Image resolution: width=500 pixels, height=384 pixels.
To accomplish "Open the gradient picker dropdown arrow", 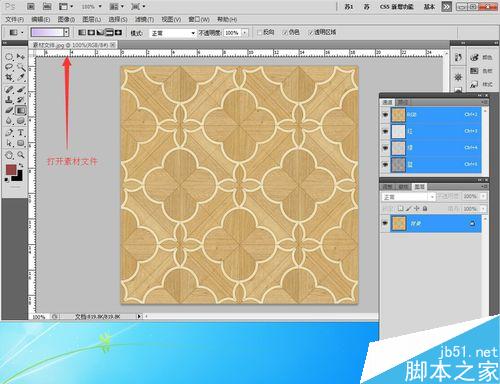I will click(66, 32).
